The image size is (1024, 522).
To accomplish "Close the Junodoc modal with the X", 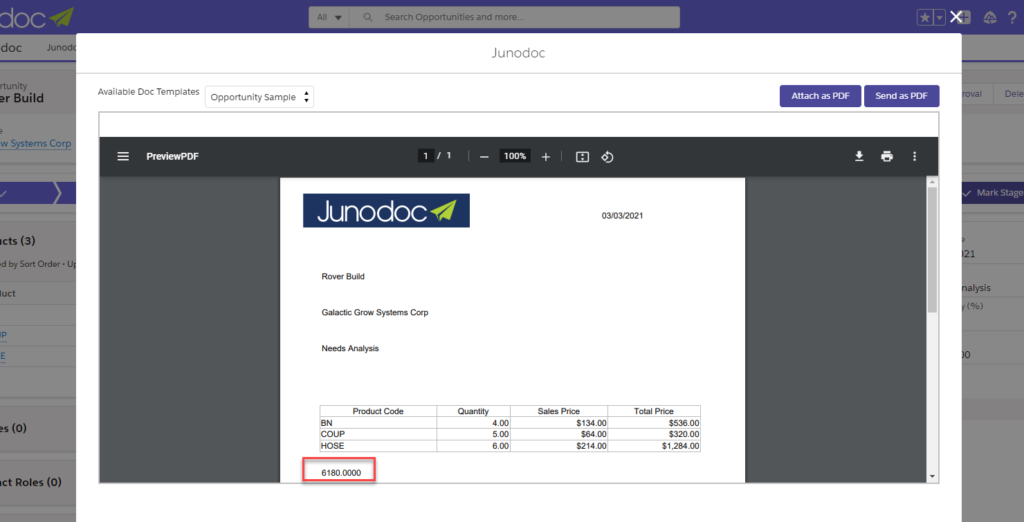I will (x=956, y=17).
